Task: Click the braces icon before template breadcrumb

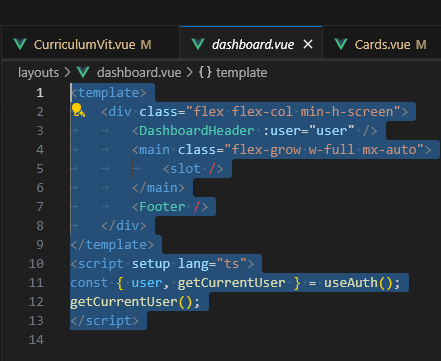Action: (205, 72)
